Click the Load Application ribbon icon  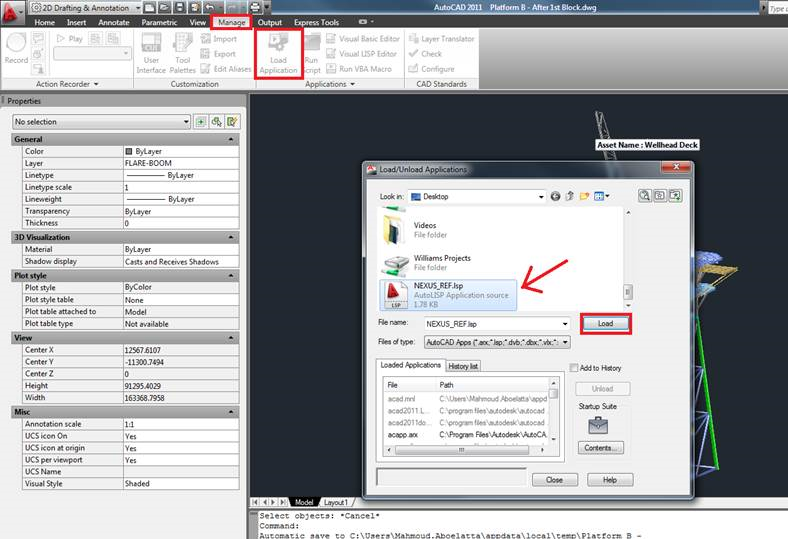(x=278, y=53)
